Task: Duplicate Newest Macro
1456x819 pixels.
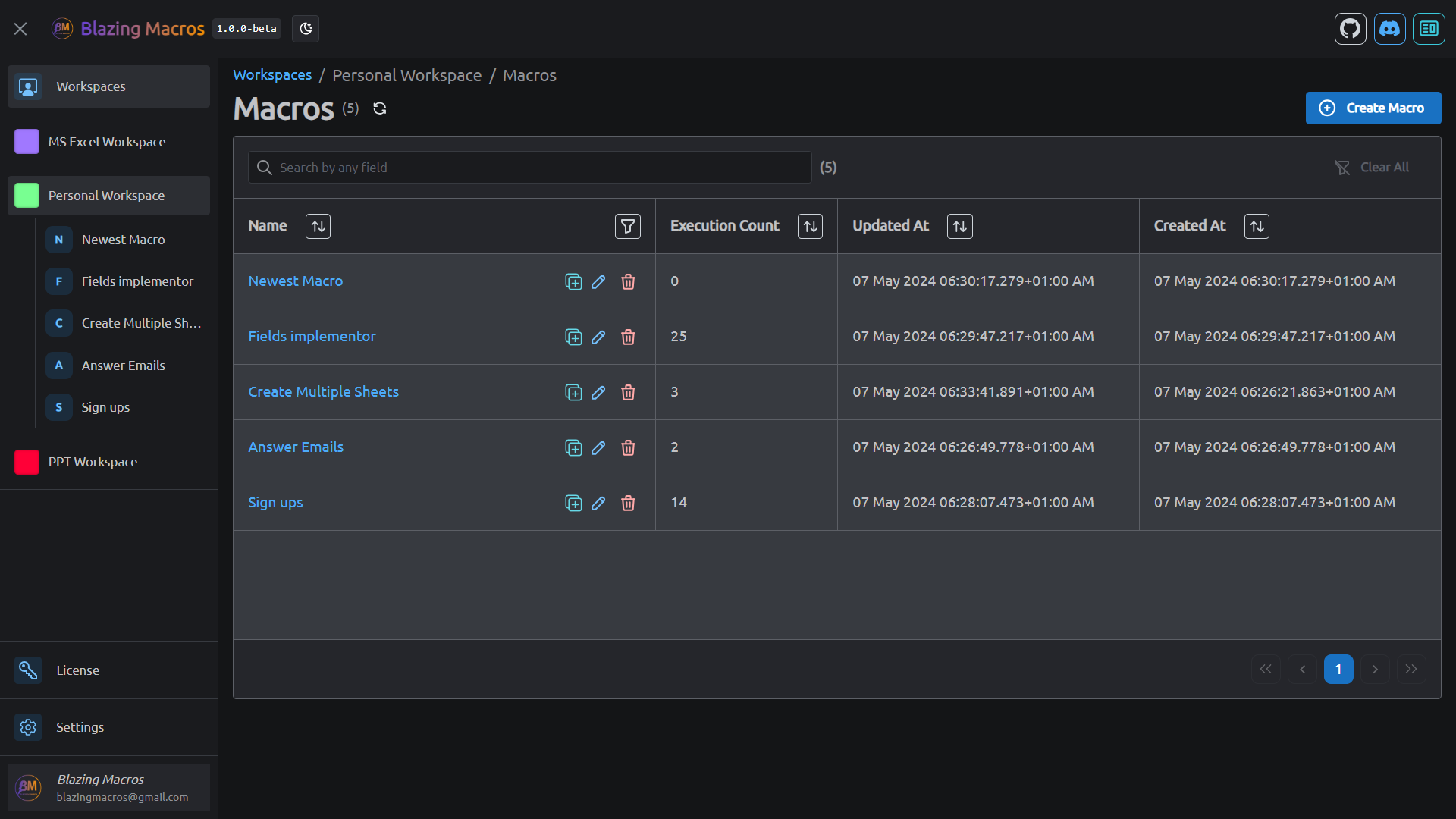Action: pos(574,282)
